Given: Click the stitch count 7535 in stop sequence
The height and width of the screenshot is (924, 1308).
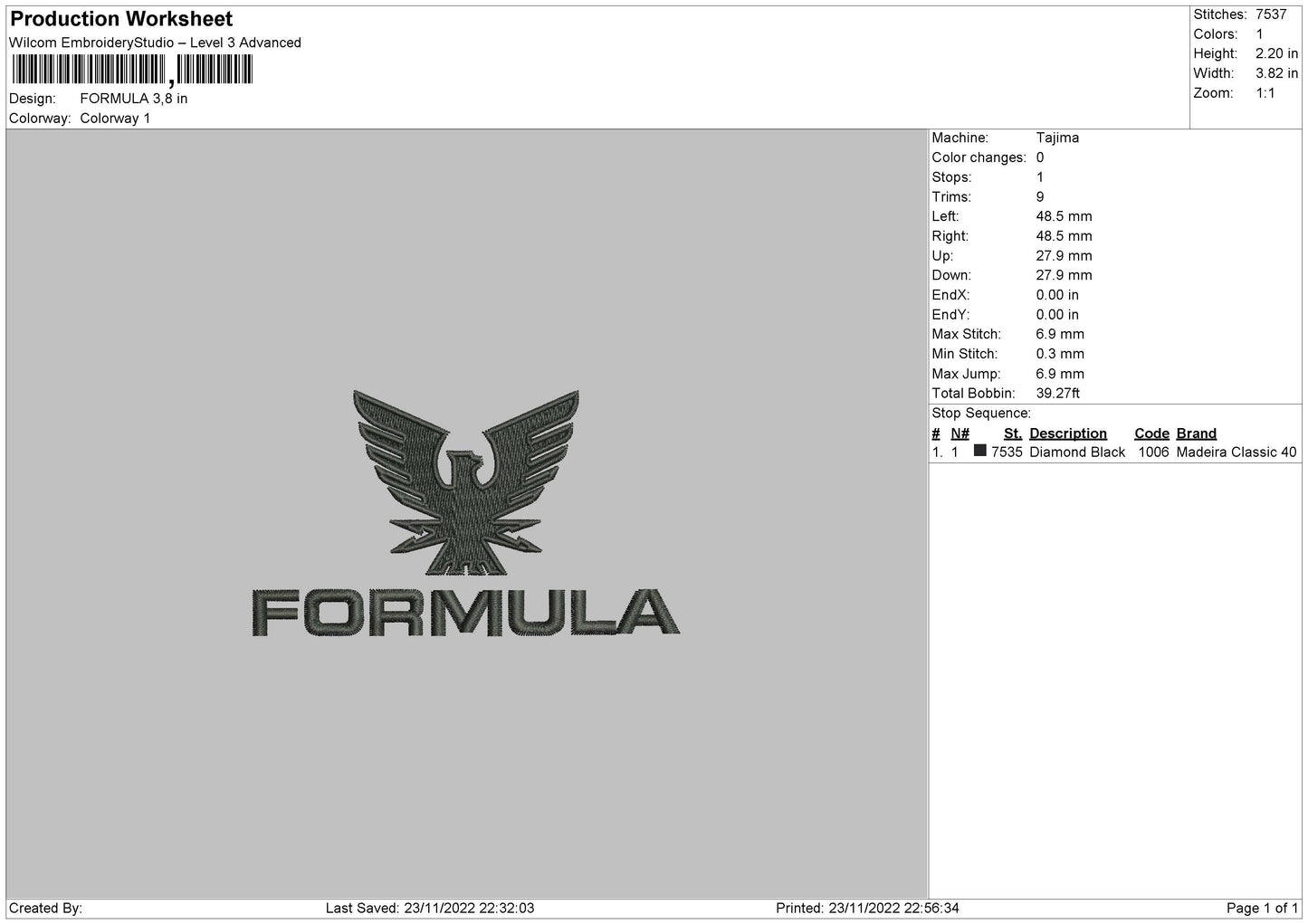Looking at the screenshot, I should 1007,452.
